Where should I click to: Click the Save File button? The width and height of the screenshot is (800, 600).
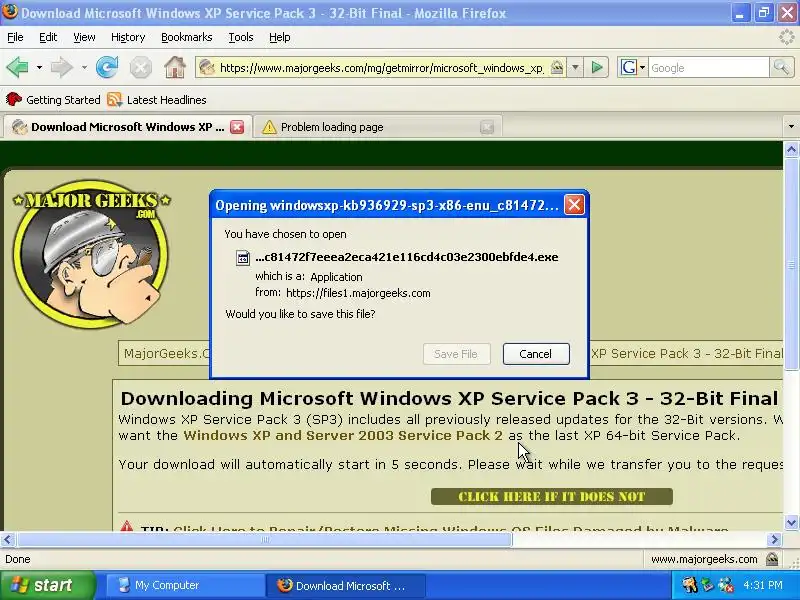456,354
